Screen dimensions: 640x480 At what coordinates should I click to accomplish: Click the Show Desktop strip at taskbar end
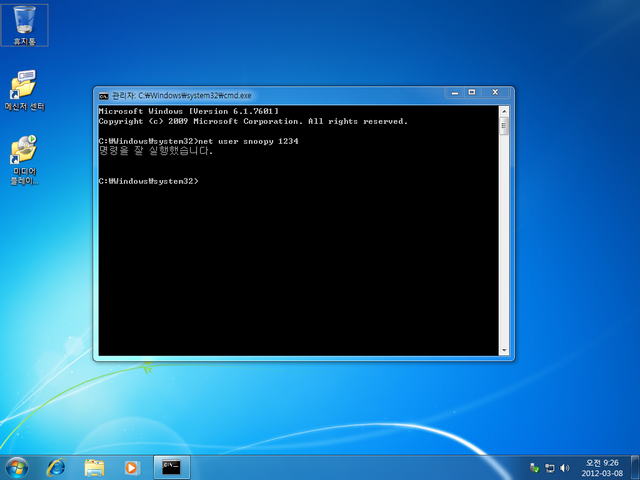coord(635,467)
